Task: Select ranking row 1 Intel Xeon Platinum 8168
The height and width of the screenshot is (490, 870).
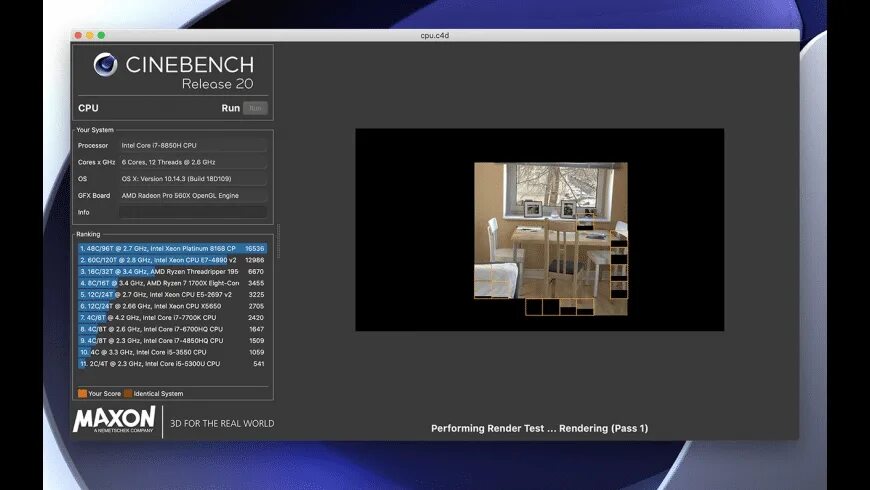Action: (172, 249)
